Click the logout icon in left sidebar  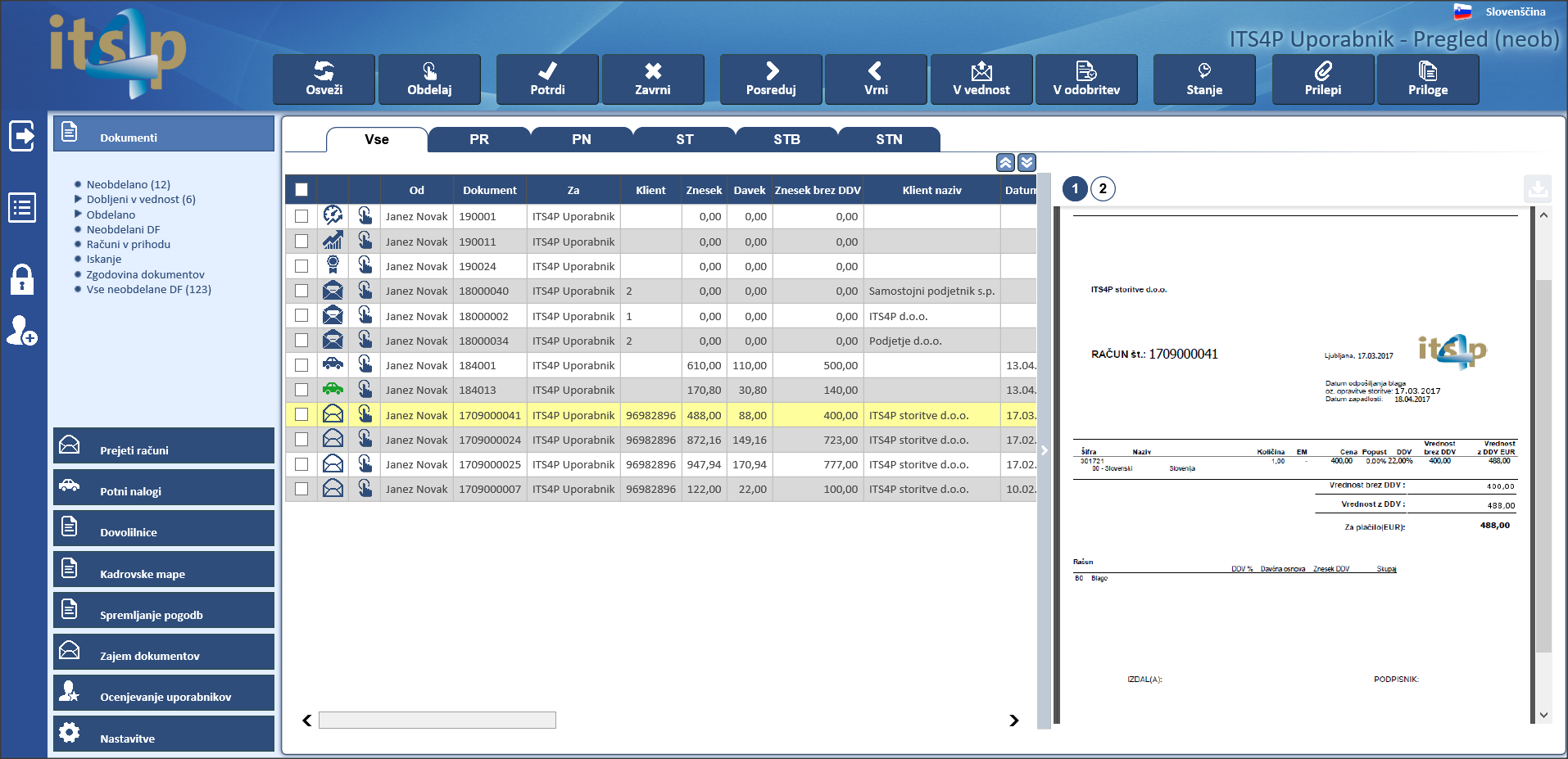[x=22, y=136]
